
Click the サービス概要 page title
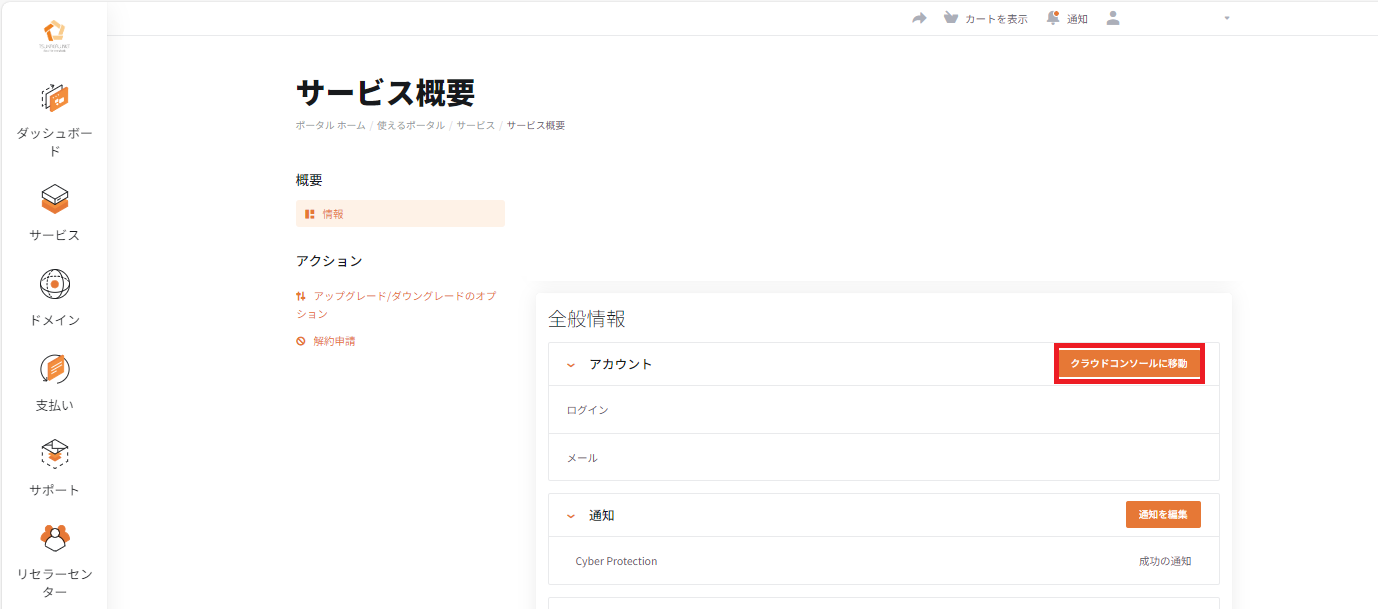[x=385, y=92]
